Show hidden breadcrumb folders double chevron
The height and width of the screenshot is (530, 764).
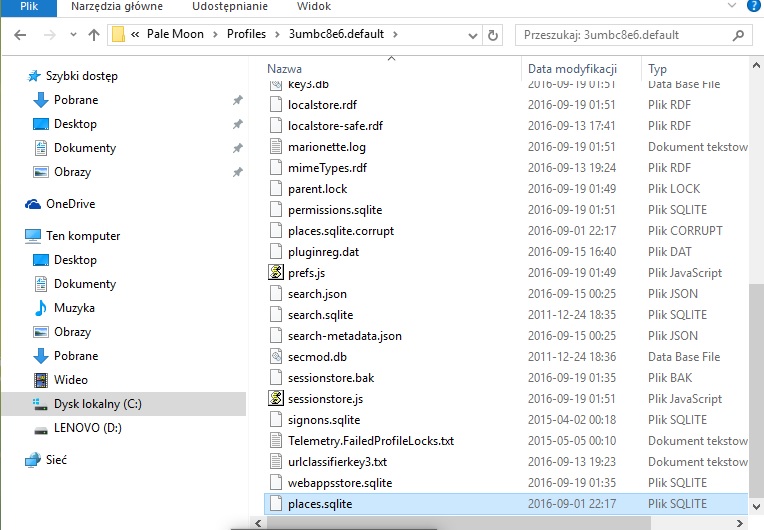[135, 35]
